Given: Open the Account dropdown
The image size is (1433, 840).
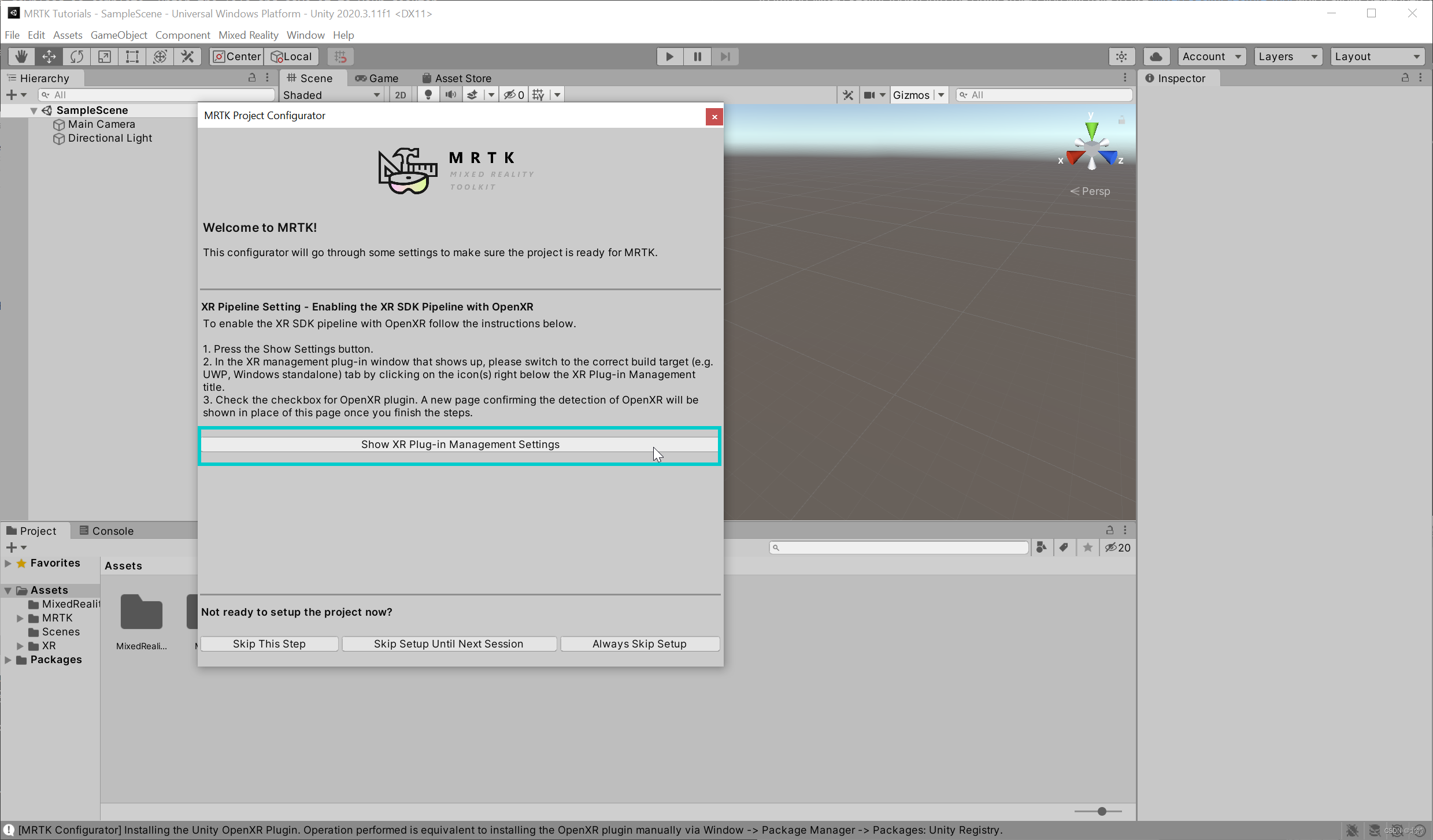Looking at the screenshot, I should point(1212,56).
